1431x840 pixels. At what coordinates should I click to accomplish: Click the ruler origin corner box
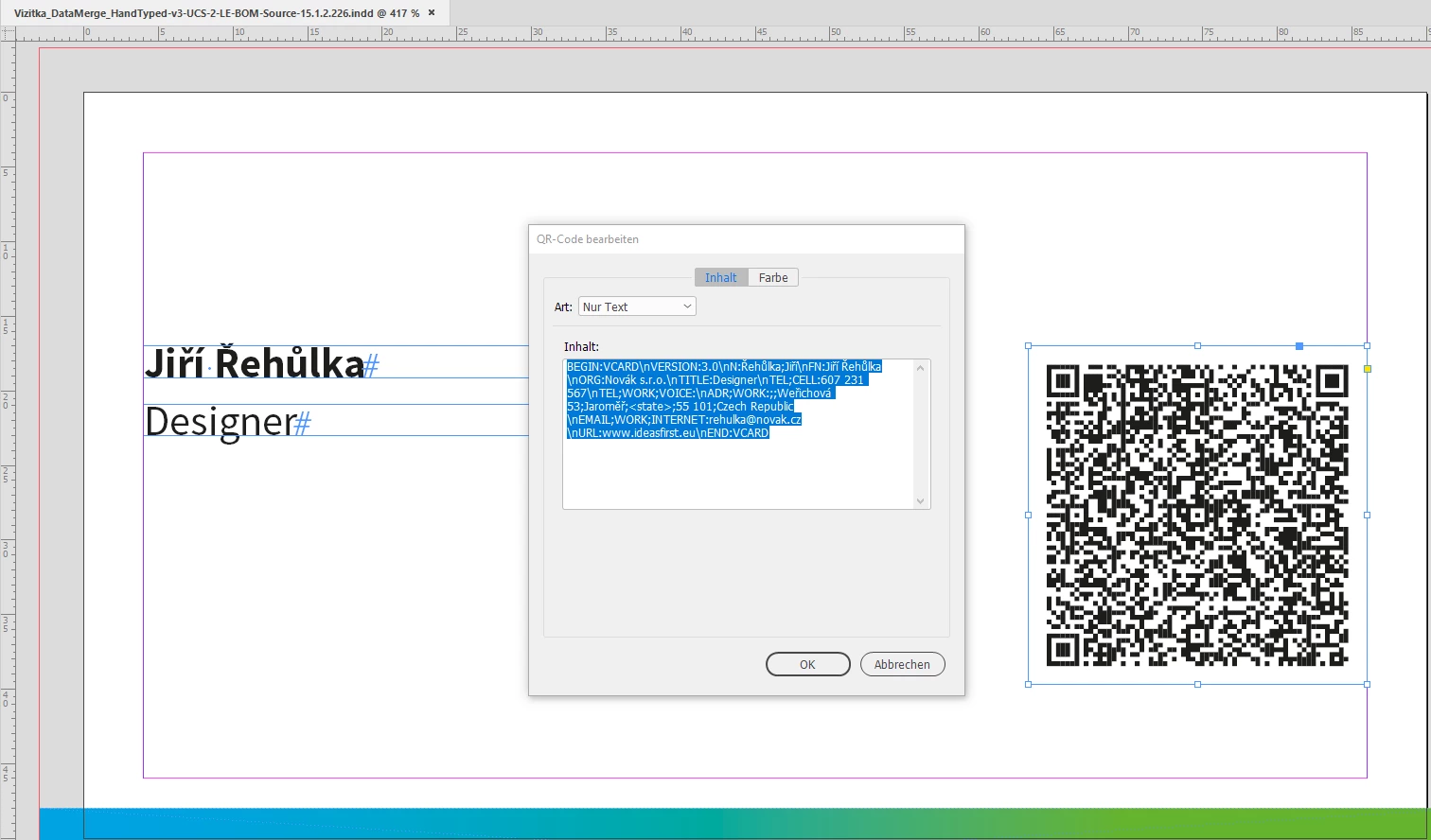[x=9, y=34]
